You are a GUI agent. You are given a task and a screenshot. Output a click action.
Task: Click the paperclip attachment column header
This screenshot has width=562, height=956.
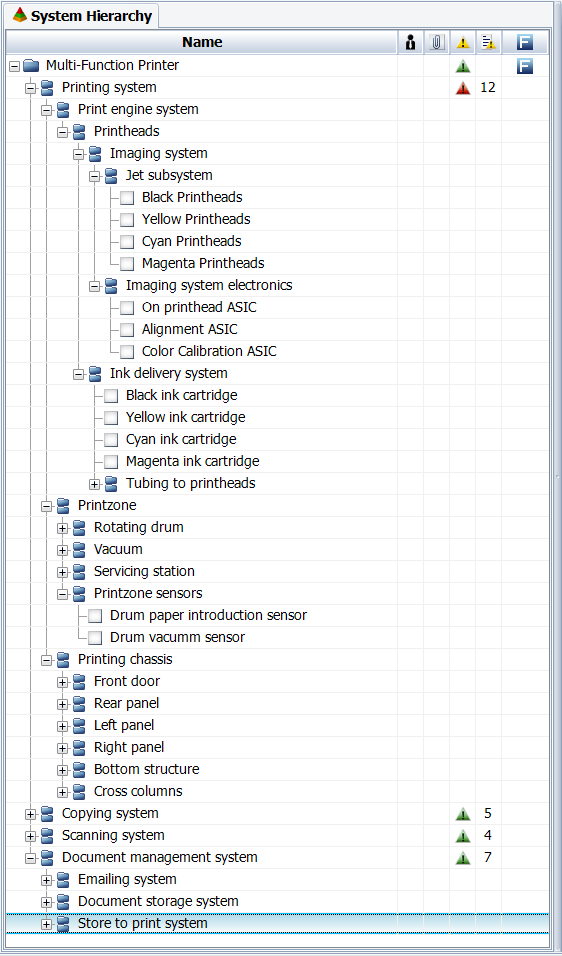coord(436,43)
